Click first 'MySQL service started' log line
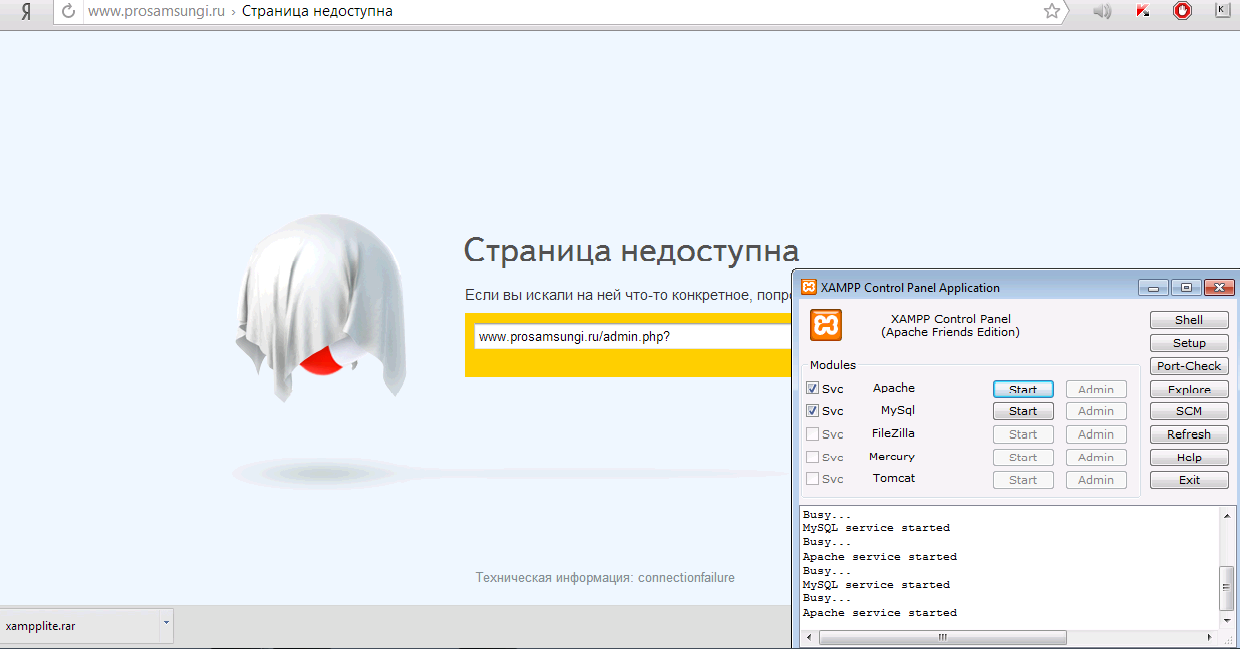The width and height of the screenshot is (1240, 649). point(876,528)
